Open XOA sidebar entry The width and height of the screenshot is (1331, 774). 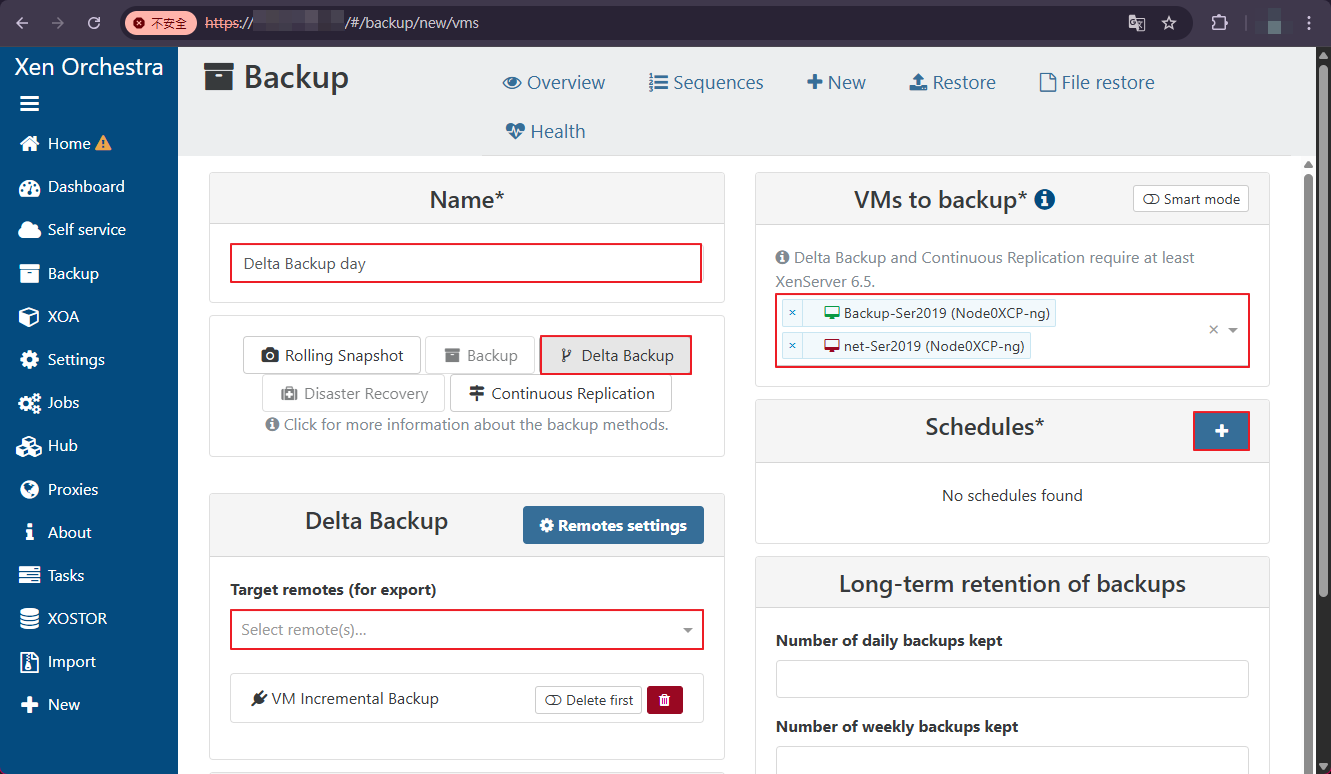click(49, 316)
